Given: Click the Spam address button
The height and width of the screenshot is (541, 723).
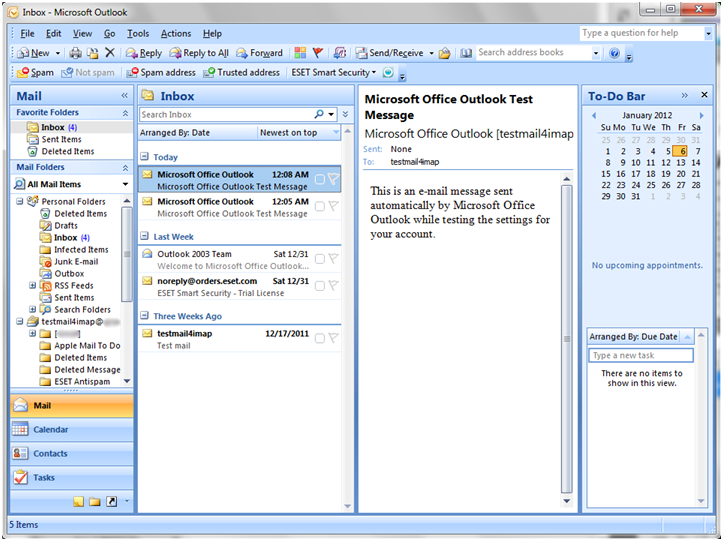Looking at the screenshot, I should click(x=161, y=72).
